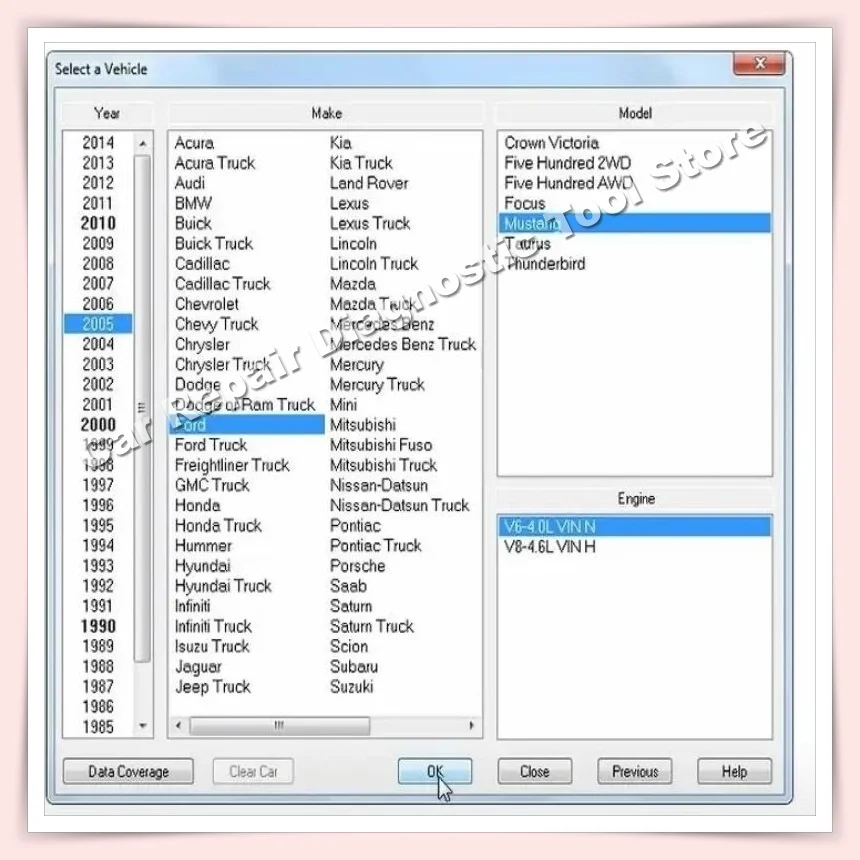Choose Cadillac Truck make

point(223,284)
